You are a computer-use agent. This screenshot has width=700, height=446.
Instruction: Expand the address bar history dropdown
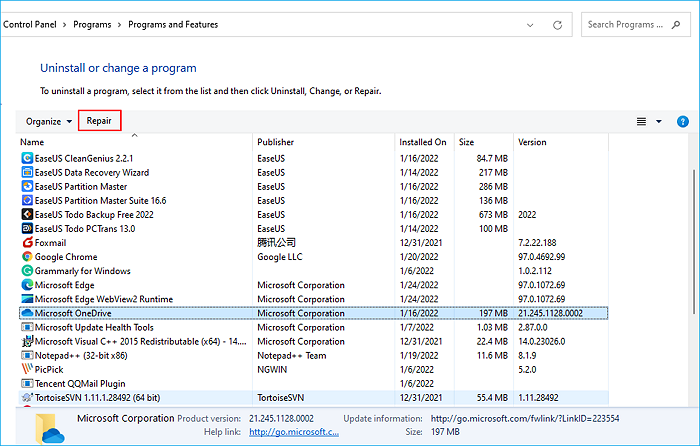tap(530, 25)
